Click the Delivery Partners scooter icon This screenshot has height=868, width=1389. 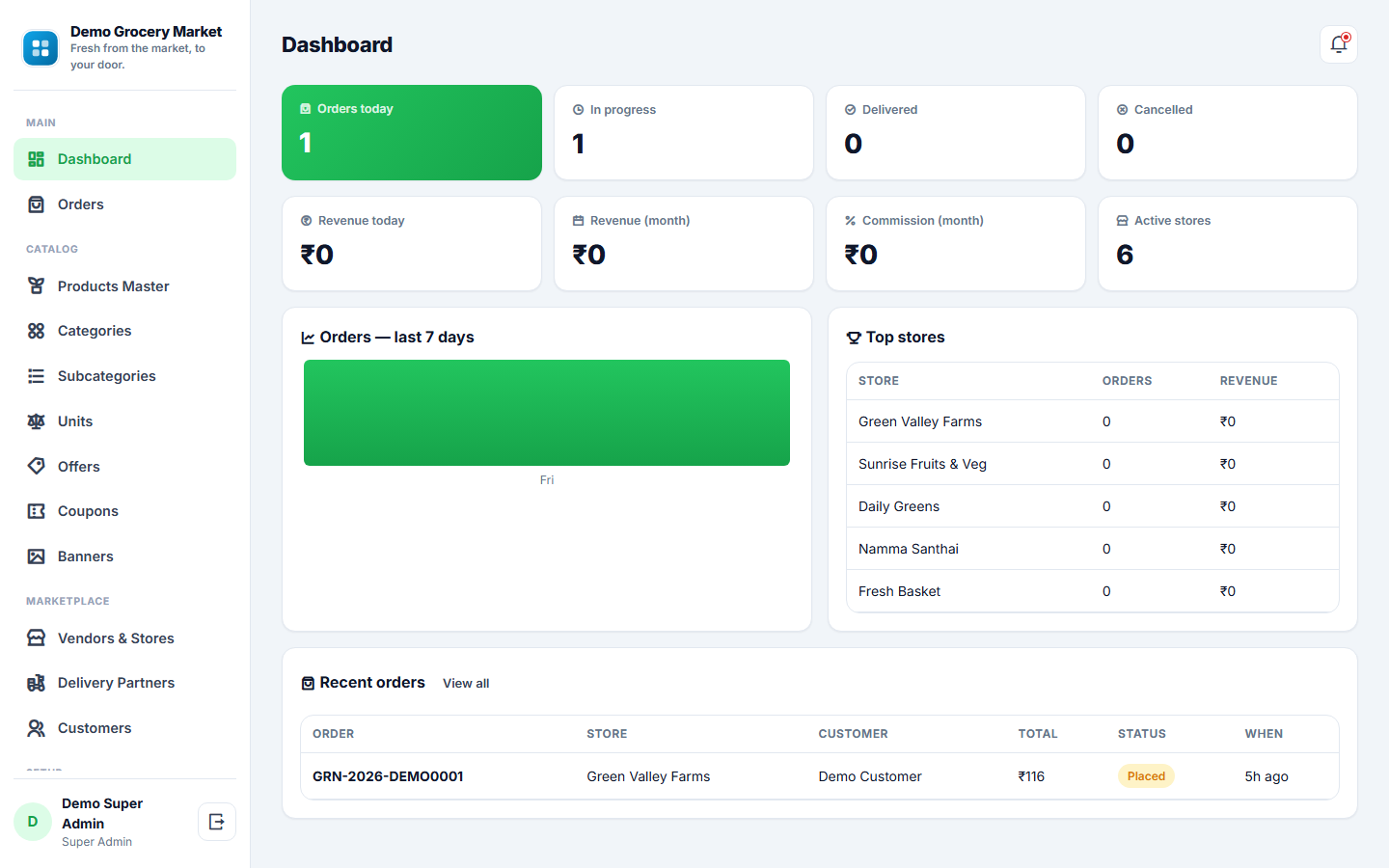(37, 683)
